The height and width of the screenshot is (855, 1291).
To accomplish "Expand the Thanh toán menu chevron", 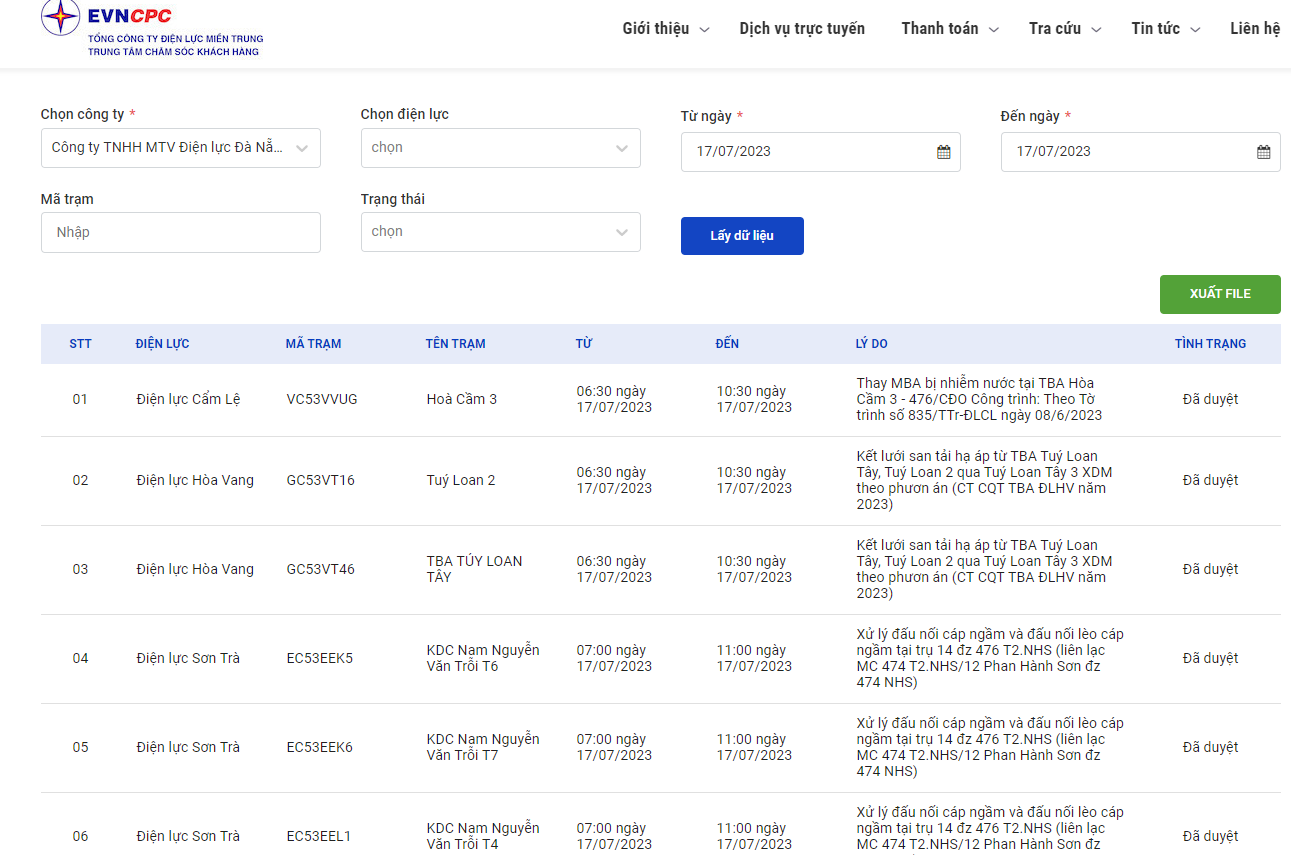I will point(993,30).
